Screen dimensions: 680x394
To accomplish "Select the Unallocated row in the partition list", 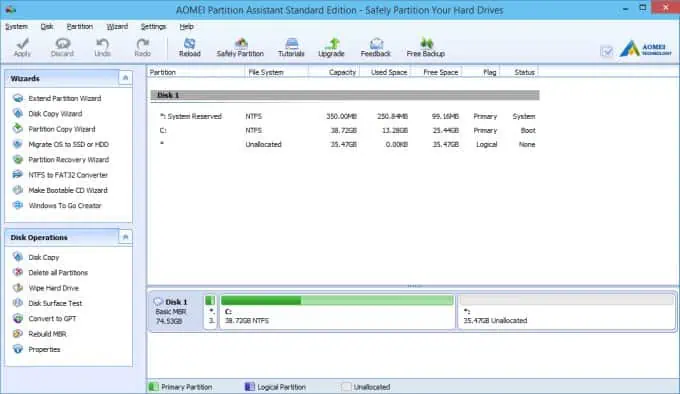I will 347,144.
